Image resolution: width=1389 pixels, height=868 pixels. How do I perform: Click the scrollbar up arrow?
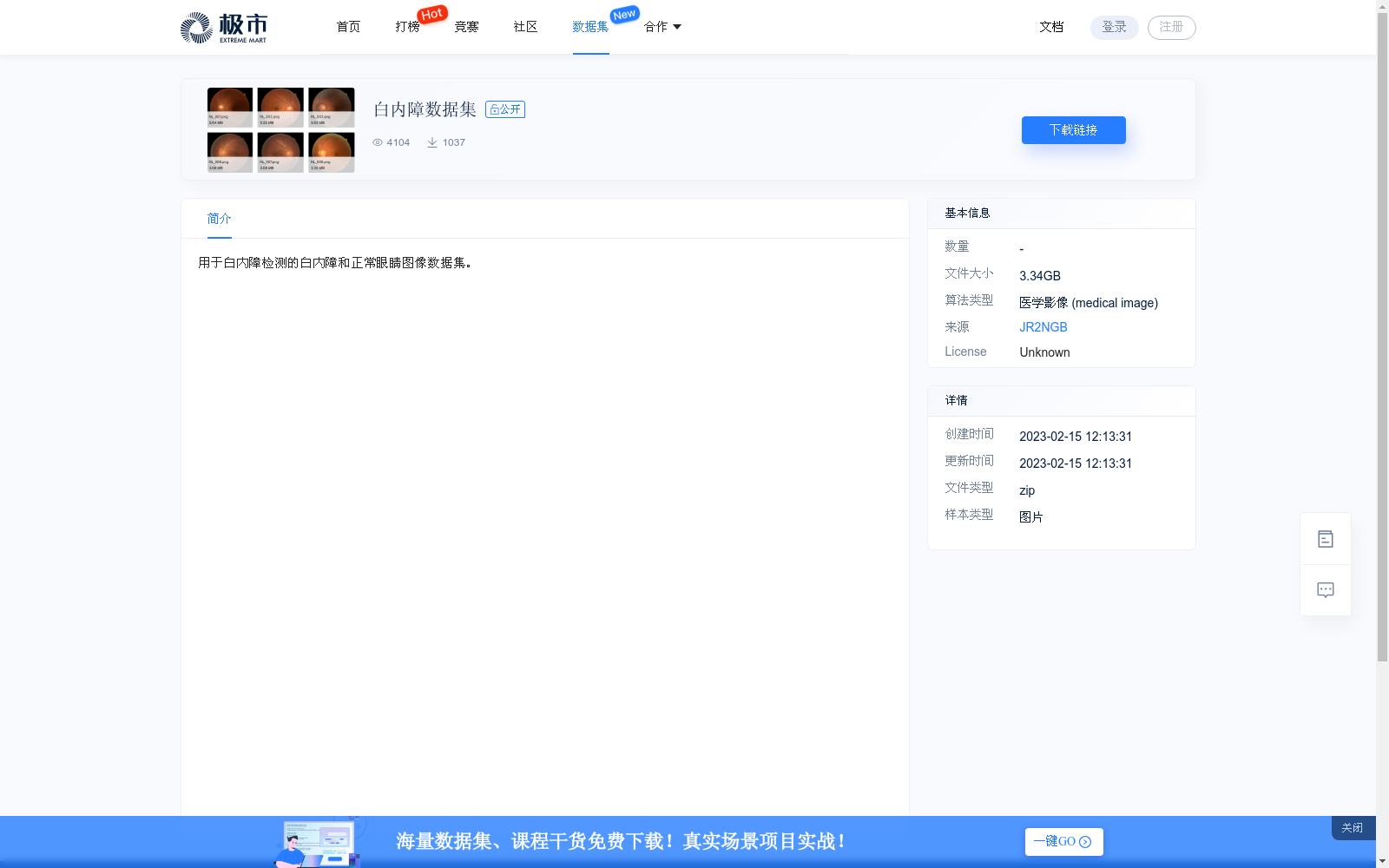tap(1382, 6)
